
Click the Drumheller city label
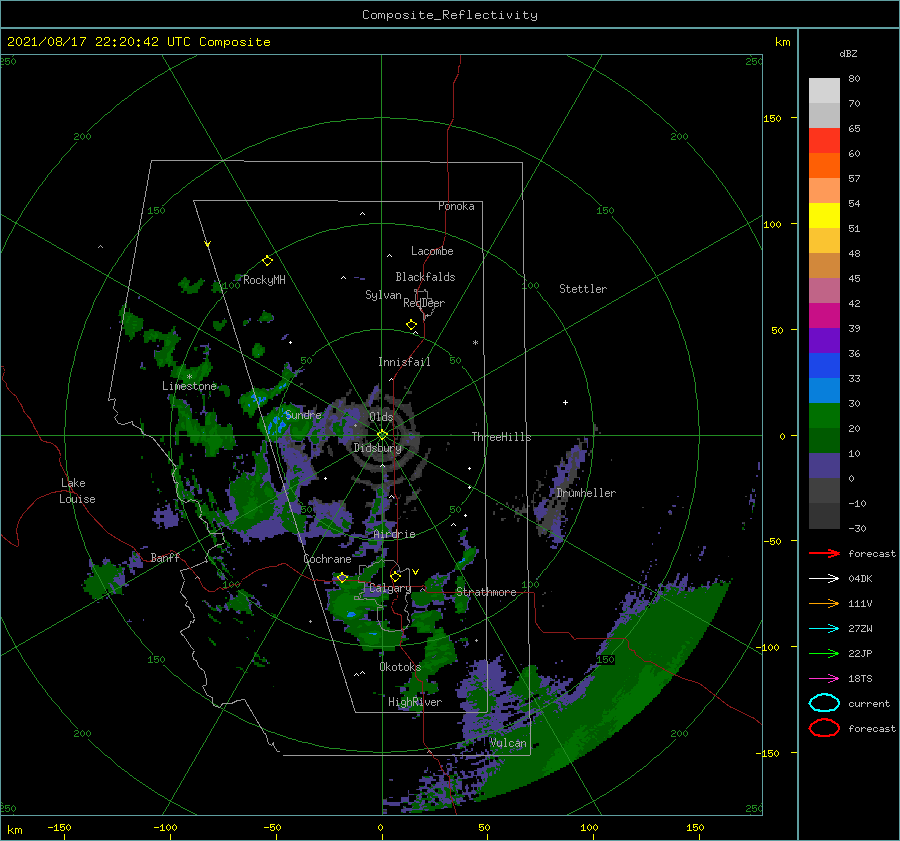tap(586, 493)
